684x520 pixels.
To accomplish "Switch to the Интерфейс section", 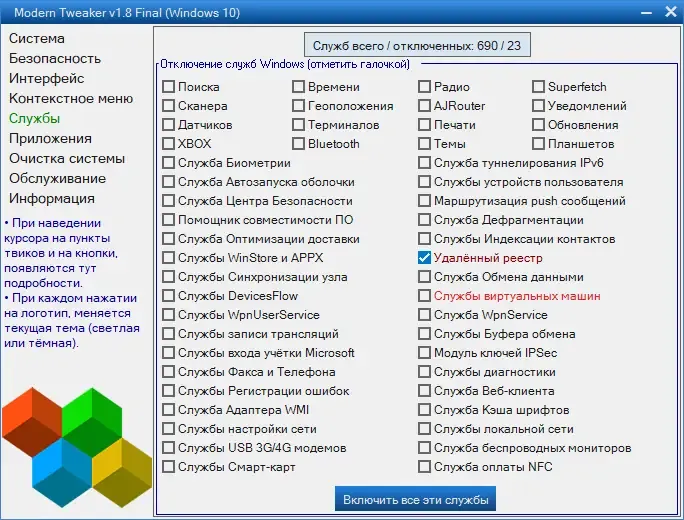I will click(47, 79).
